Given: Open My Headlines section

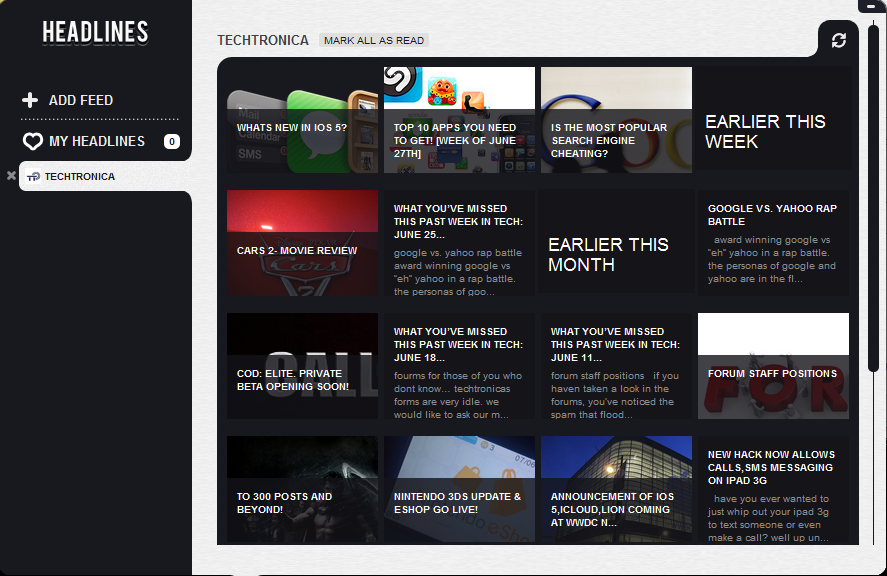Looking at the screenshot, I should 97,141.
